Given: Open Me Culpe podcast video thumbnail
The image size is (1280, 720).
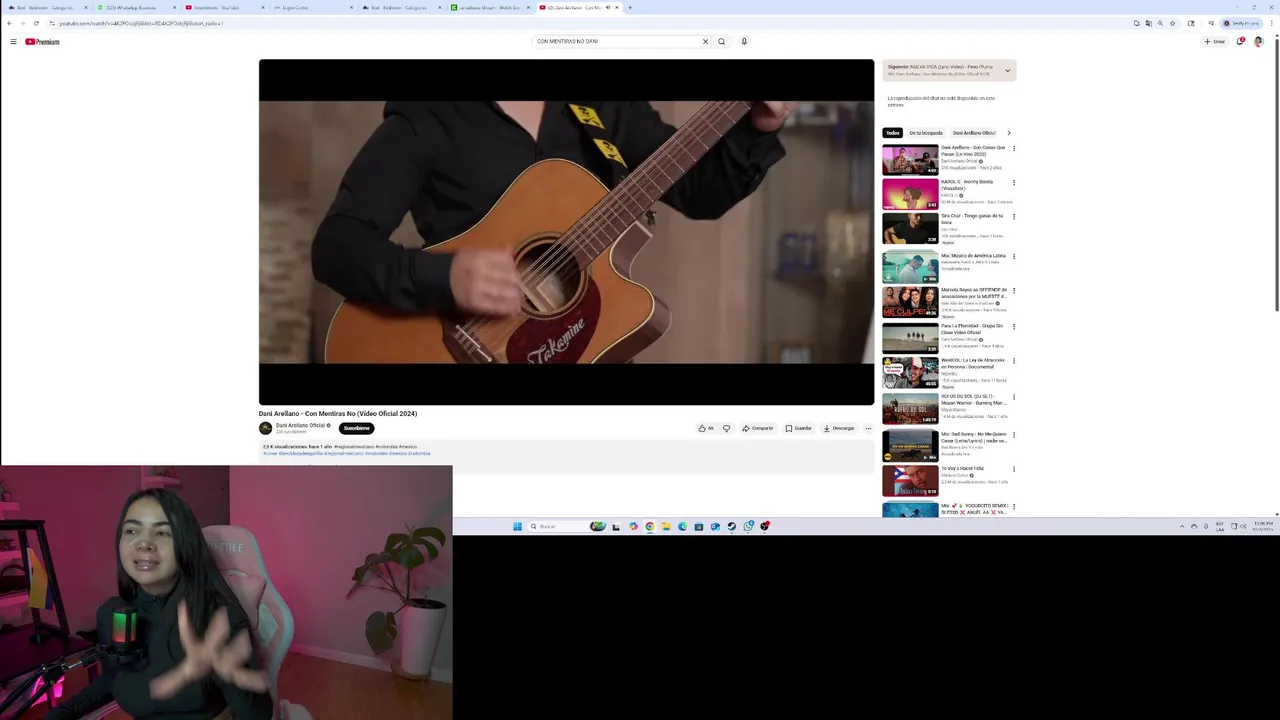Looking at the screenshot, I should 910,302.
